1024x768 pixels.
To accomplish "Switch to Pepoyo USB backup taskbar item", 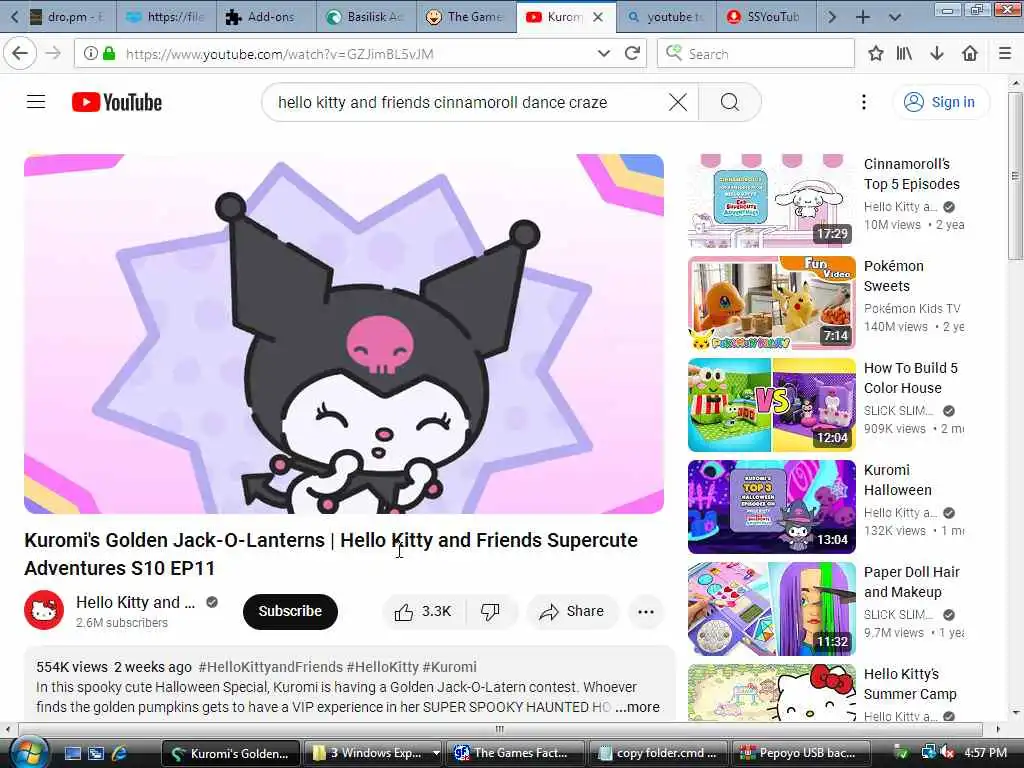I will [802, 753].
